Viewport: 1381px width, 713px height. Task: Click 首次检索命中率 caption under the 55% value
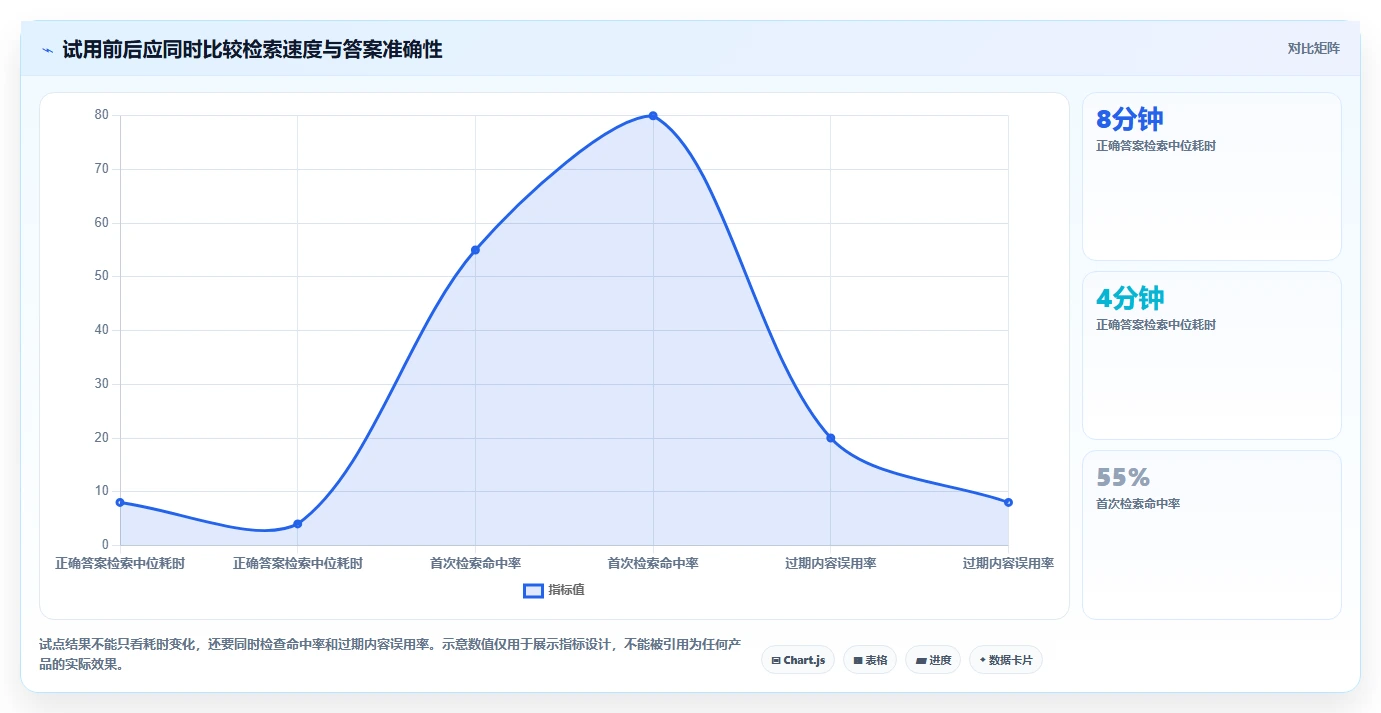coord(1138,504)
